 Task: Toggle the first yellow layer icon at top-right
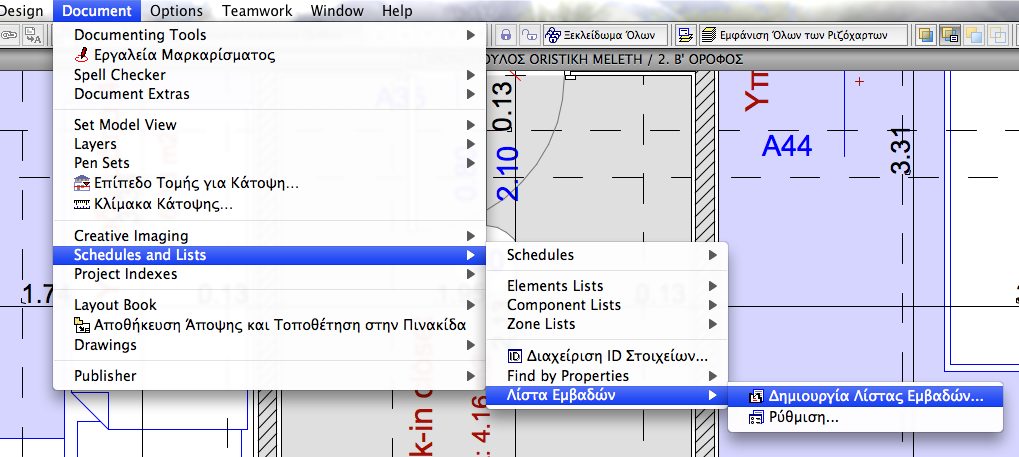pos(926,35)
